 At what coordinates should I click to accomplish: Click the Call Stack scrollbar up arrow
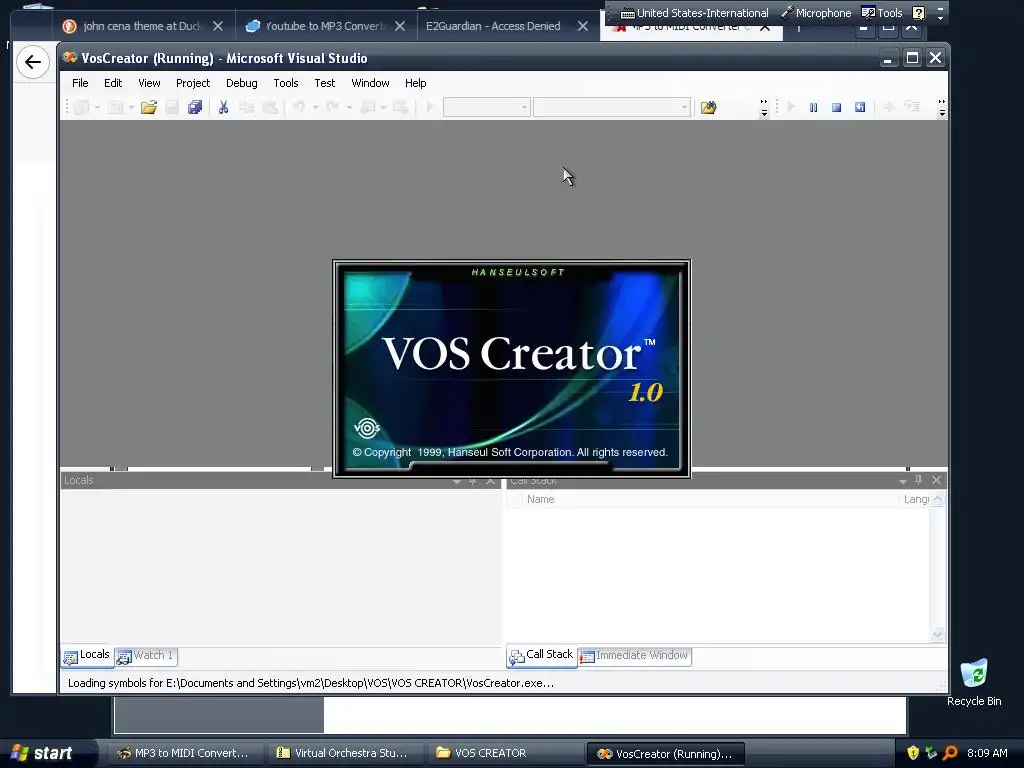(938, 499)
